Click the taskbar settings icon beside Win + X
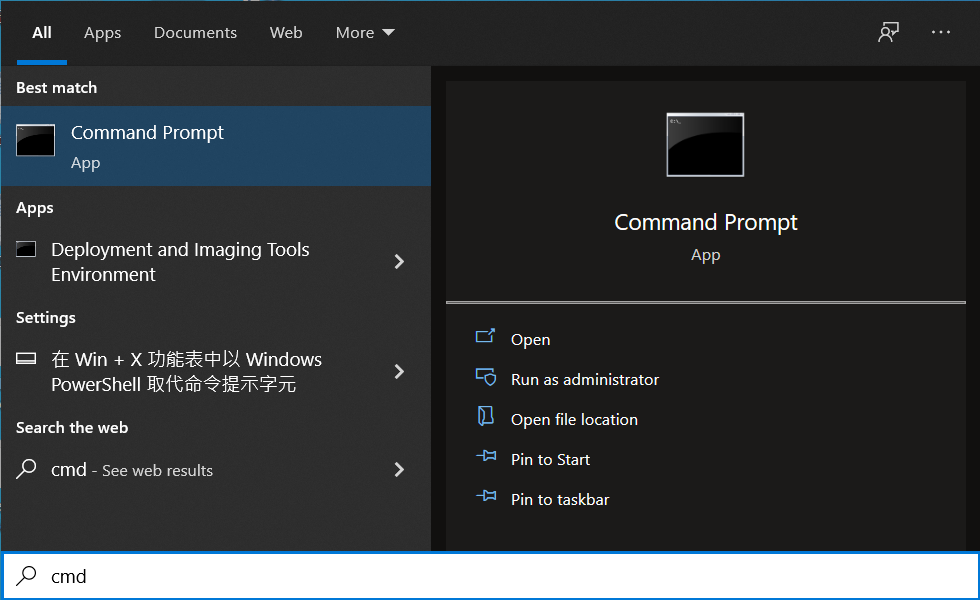This screenshot has width=980, height=600. pos(26,358)
